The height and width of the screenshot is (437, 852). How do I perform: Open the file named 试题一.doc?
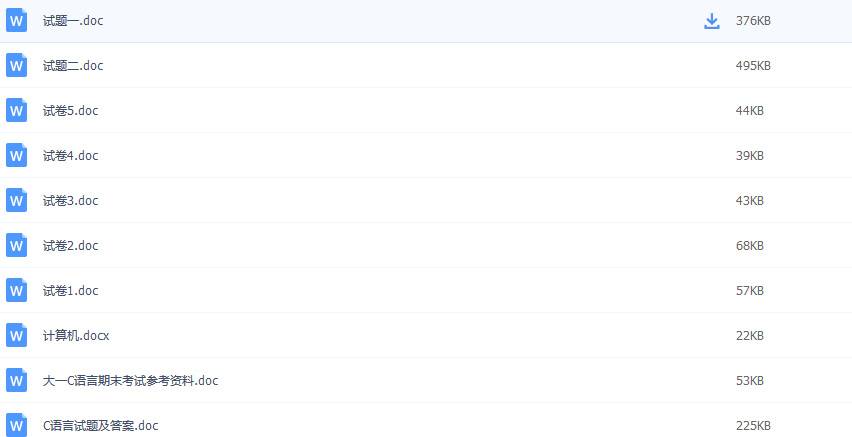point(73,21)
